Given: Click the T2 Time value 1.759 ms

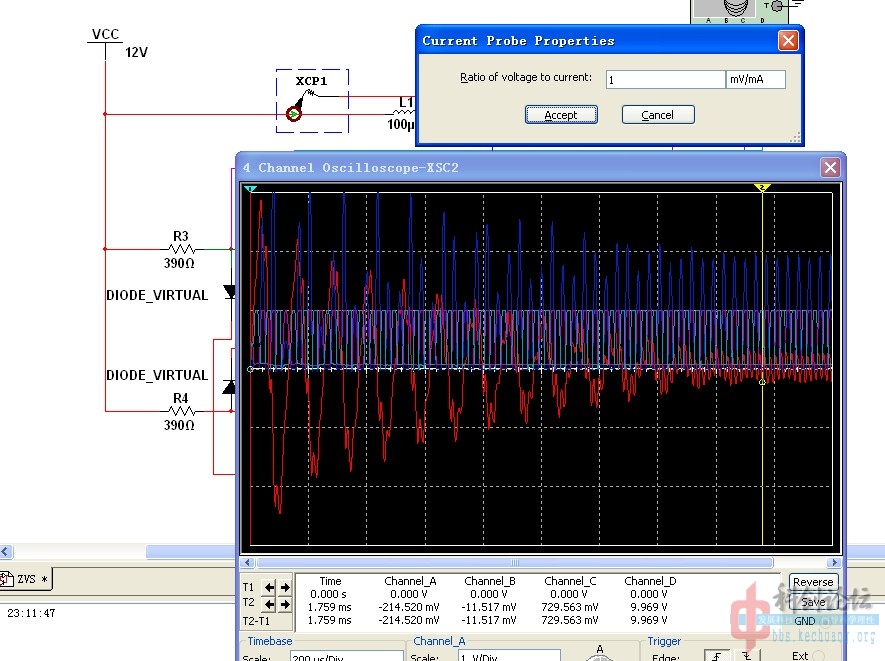Looking at the screenshot, I should 330,607.
